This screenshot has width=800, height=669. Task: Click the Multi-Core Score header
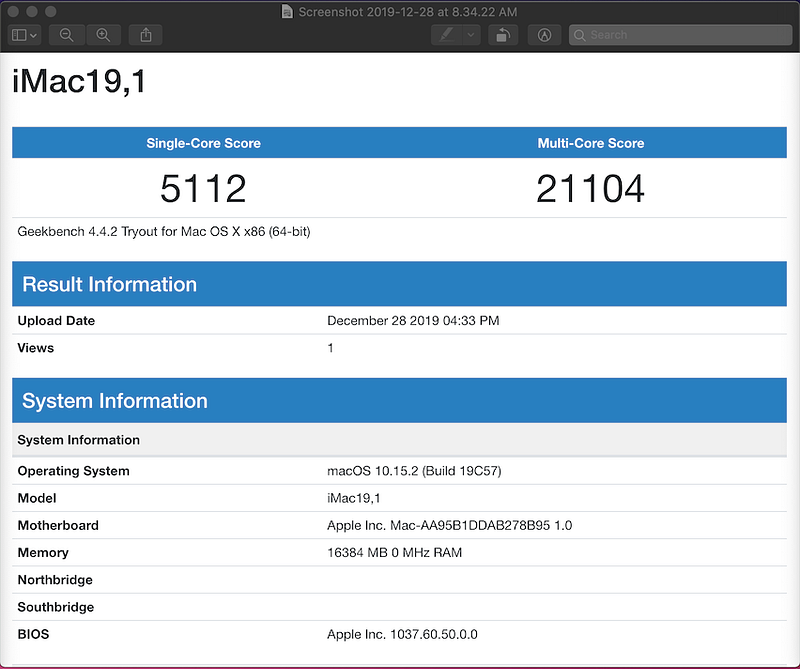click(591, 143)
